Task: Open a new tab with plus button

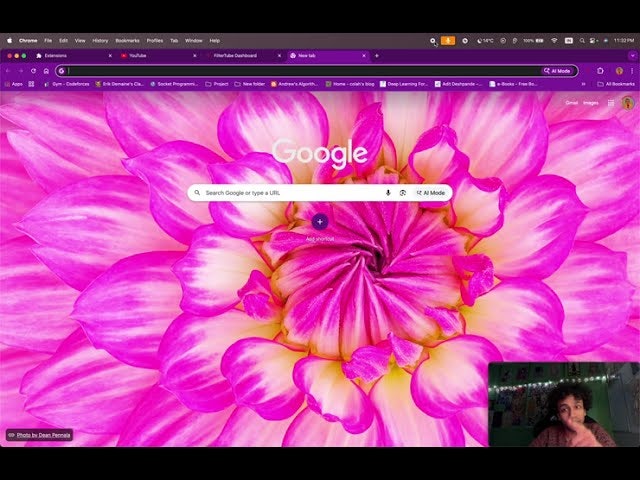Action: [377, 56]
